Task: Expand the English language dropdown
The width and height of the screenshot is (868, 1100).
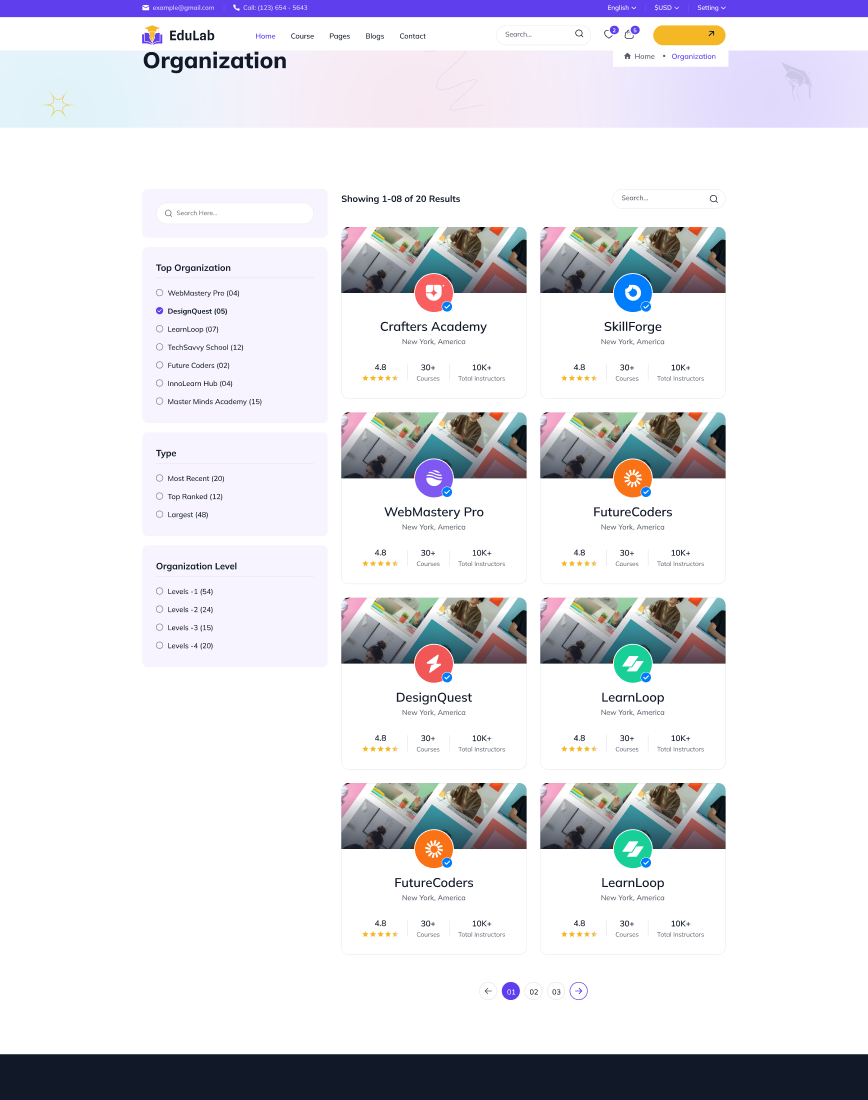Action: click(622, 8)
